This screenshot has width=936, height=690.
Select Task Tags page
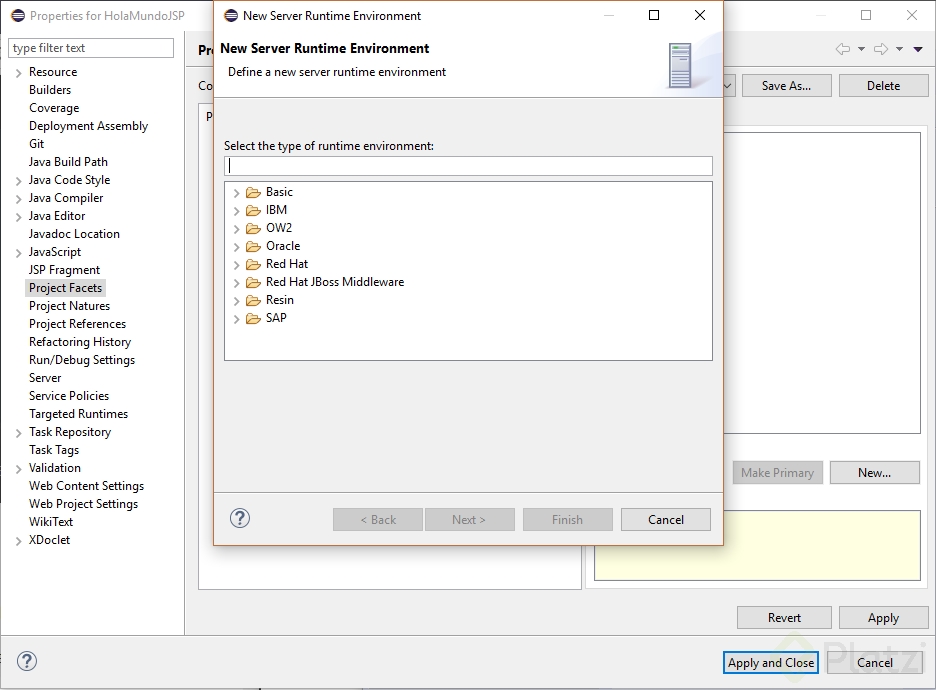pyautogui.click(x=54, y=450)
